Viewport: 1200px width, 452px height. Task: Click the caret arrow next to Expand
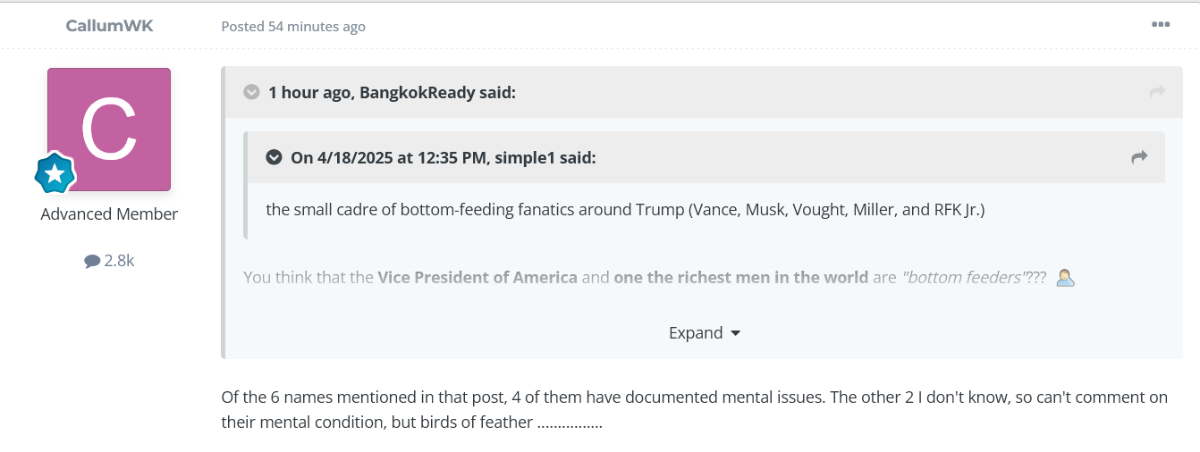(735, 334)
